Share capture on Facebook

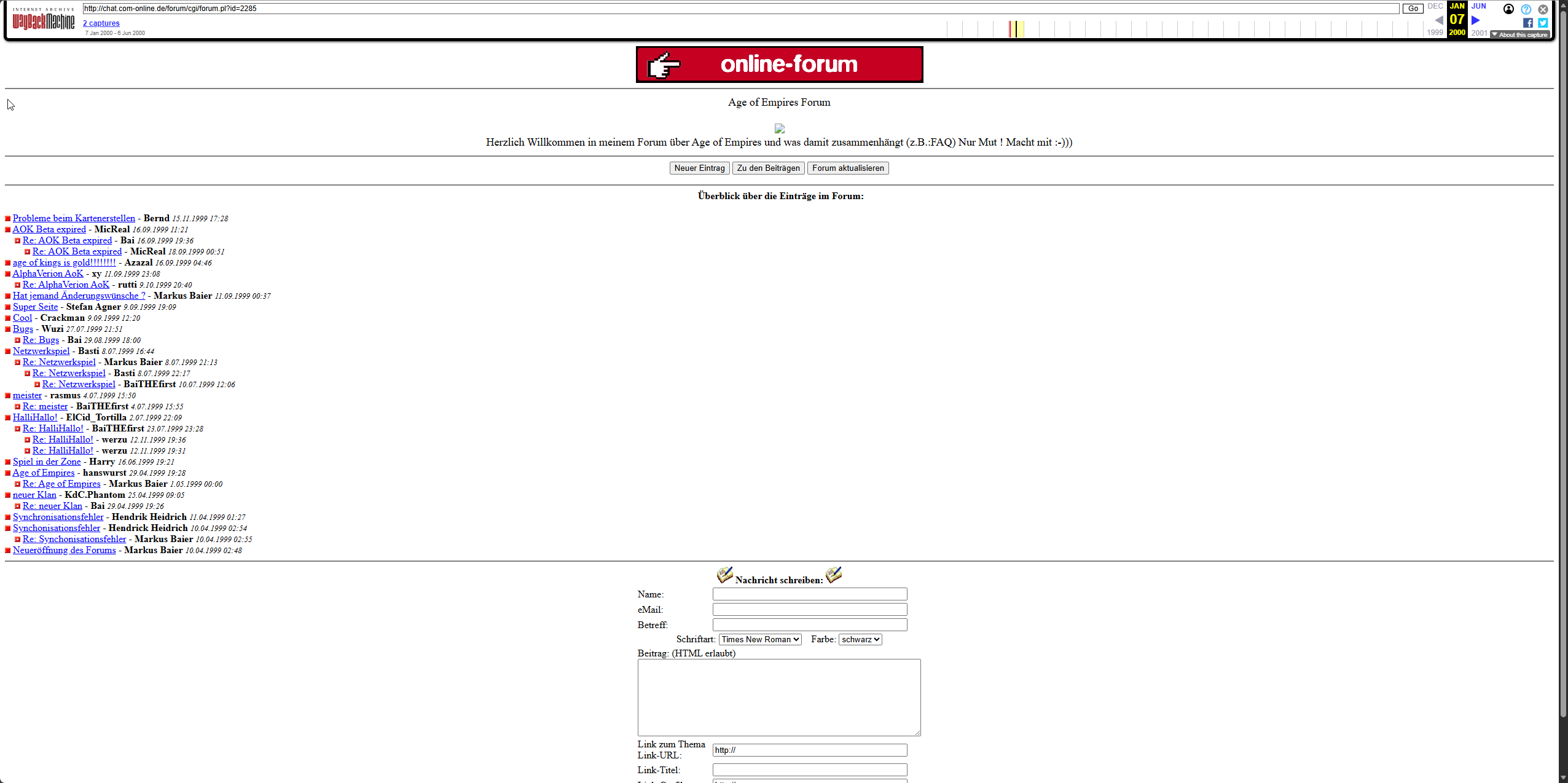[x=1527, y=23]
